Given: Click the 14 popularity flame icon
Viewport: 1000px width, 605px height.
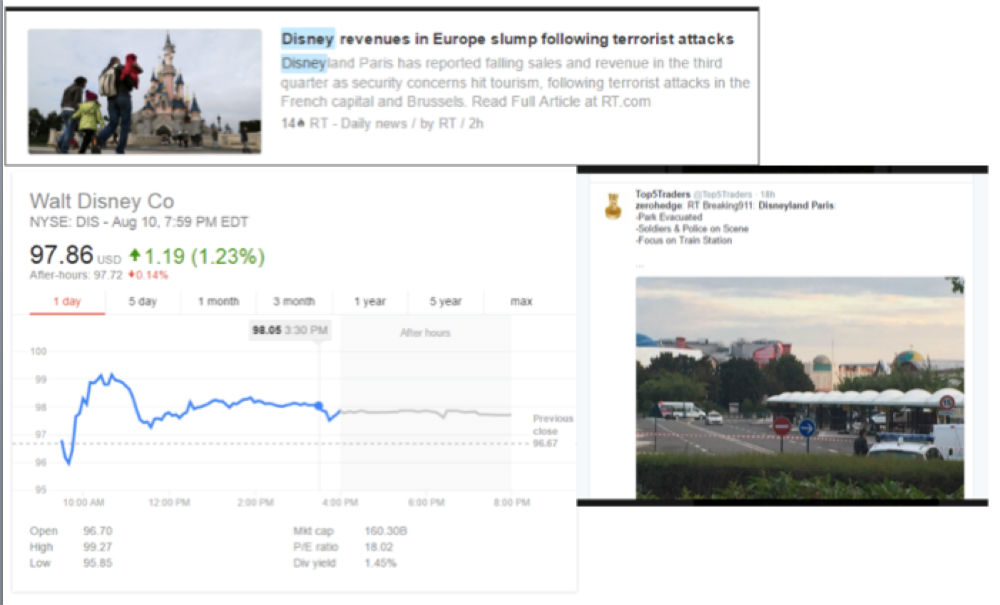Looking at the screenshot, I should point(299,122).
